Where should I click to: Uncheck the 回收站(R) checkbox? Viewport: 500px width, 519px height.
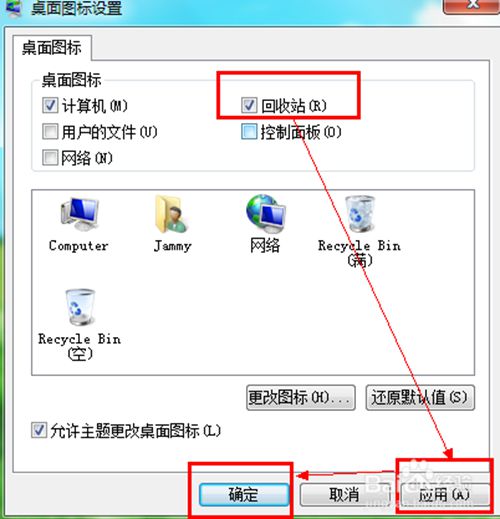coord(249,105)
